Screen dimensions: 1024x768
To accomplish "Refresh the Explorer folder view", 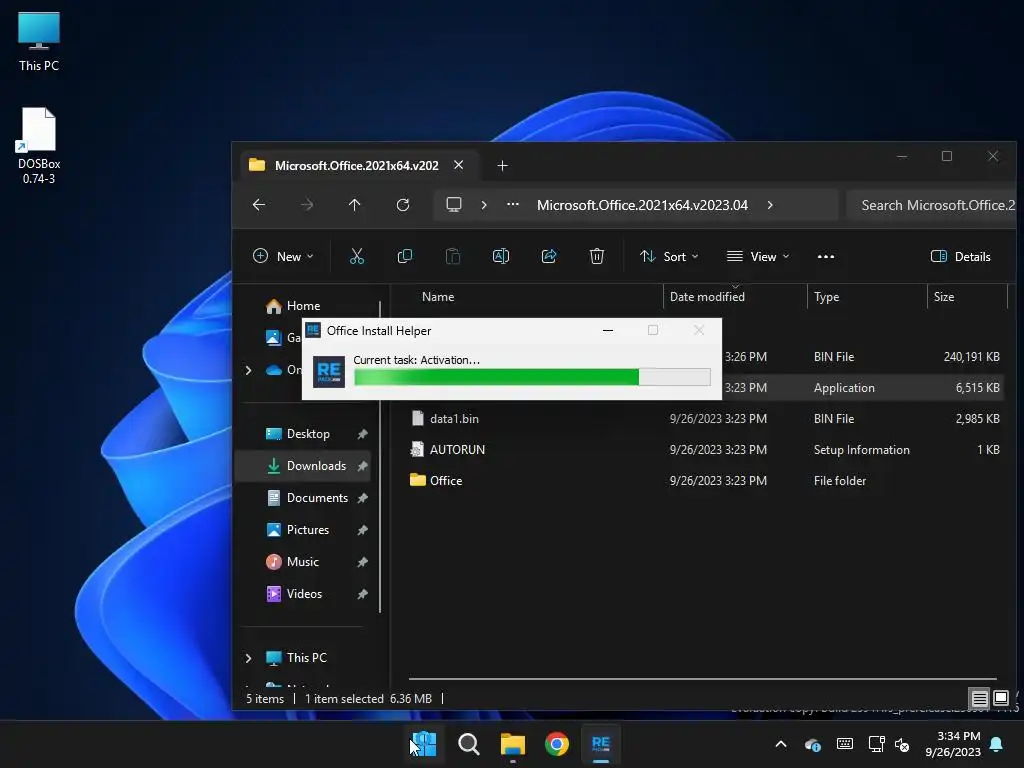I will (403, 205).
